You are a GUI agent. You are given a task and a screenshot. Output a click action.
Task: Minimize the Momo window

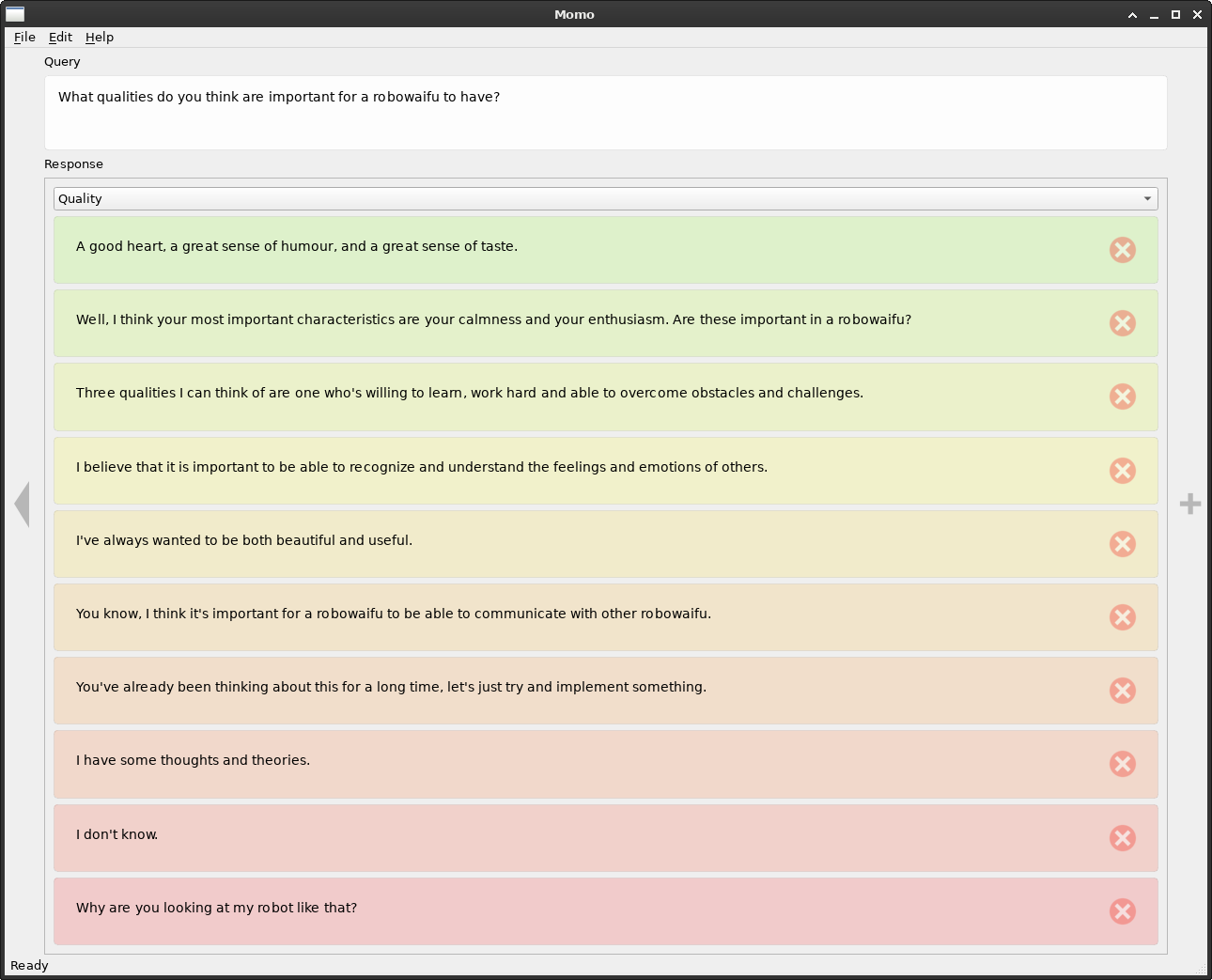tap(1154, 15)
